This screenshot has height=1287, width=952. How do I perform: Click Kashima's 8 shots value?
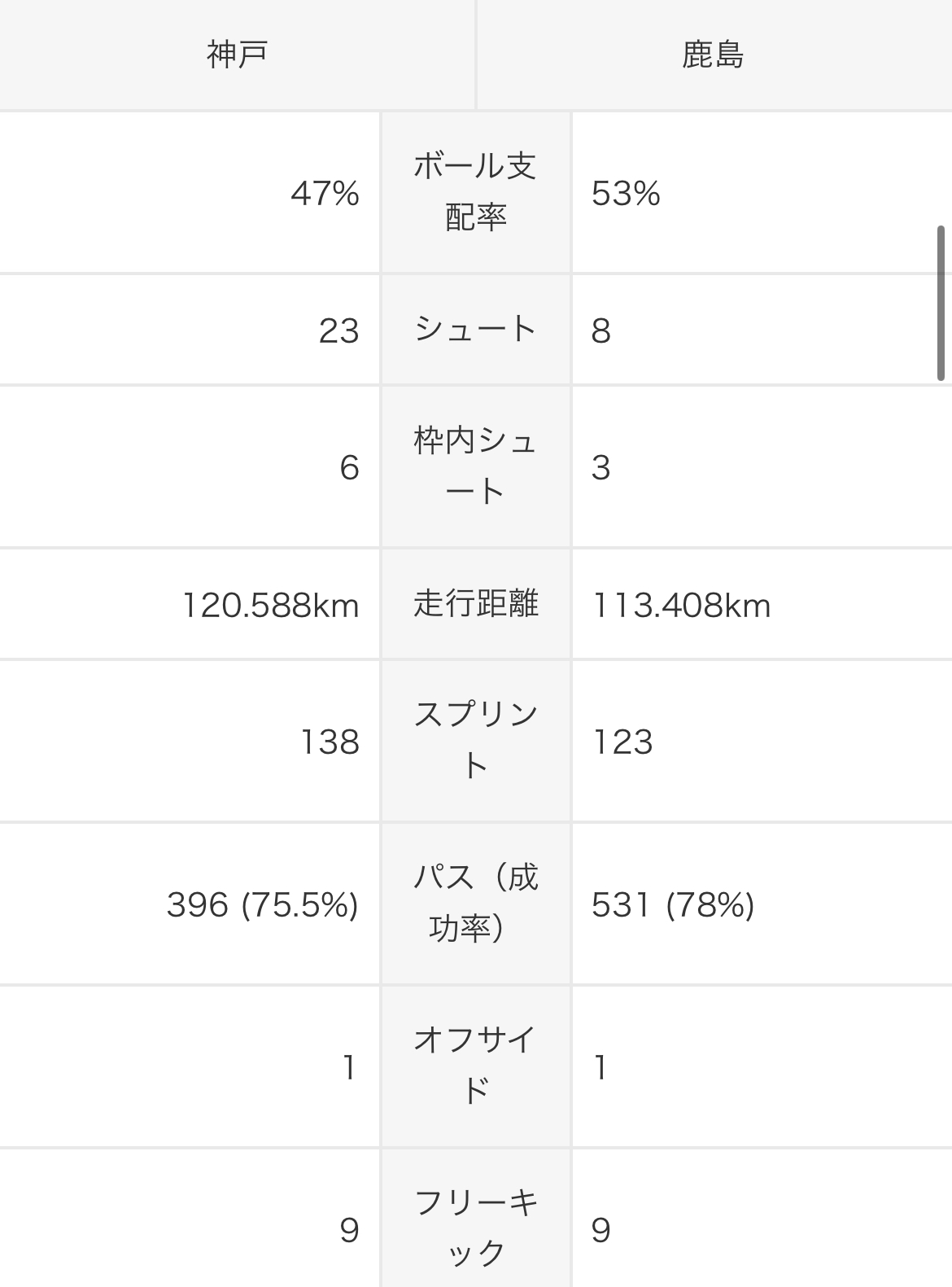[601, 331]
